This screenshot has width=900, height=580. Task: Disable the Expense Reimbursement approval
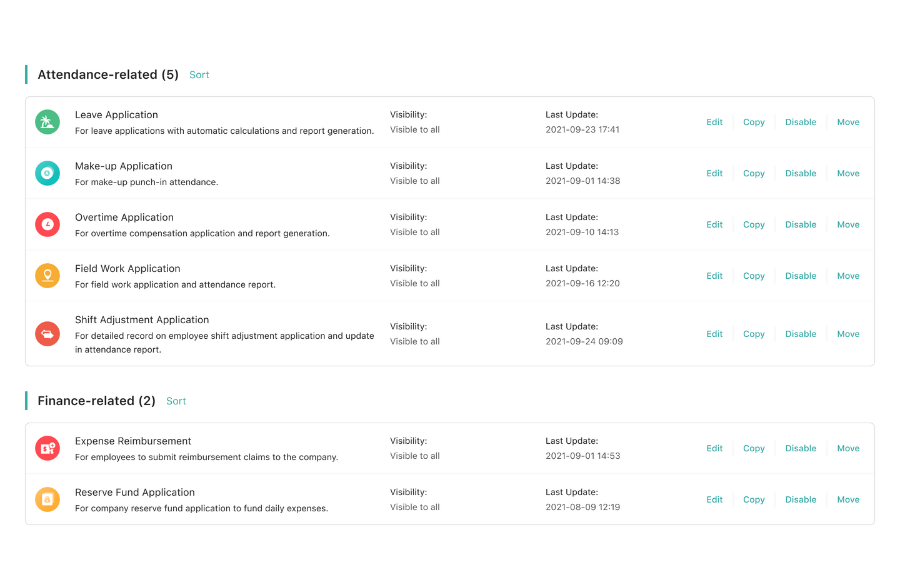coord(801,448)
